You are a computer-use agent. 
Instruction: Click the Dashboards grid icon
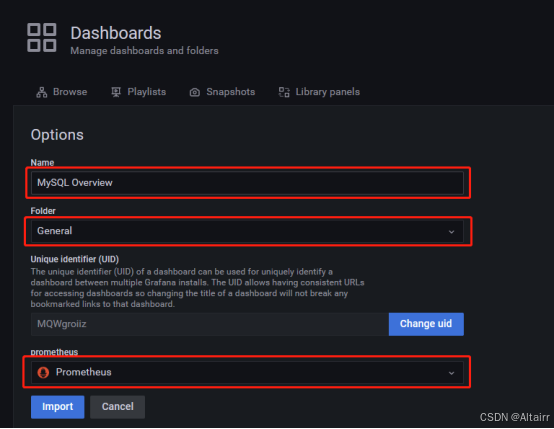click(42, 38)
